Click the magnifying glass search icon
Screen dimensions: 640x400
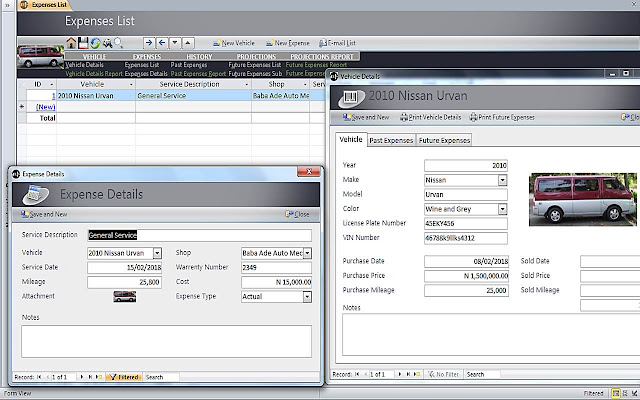[x=118, y=42]
